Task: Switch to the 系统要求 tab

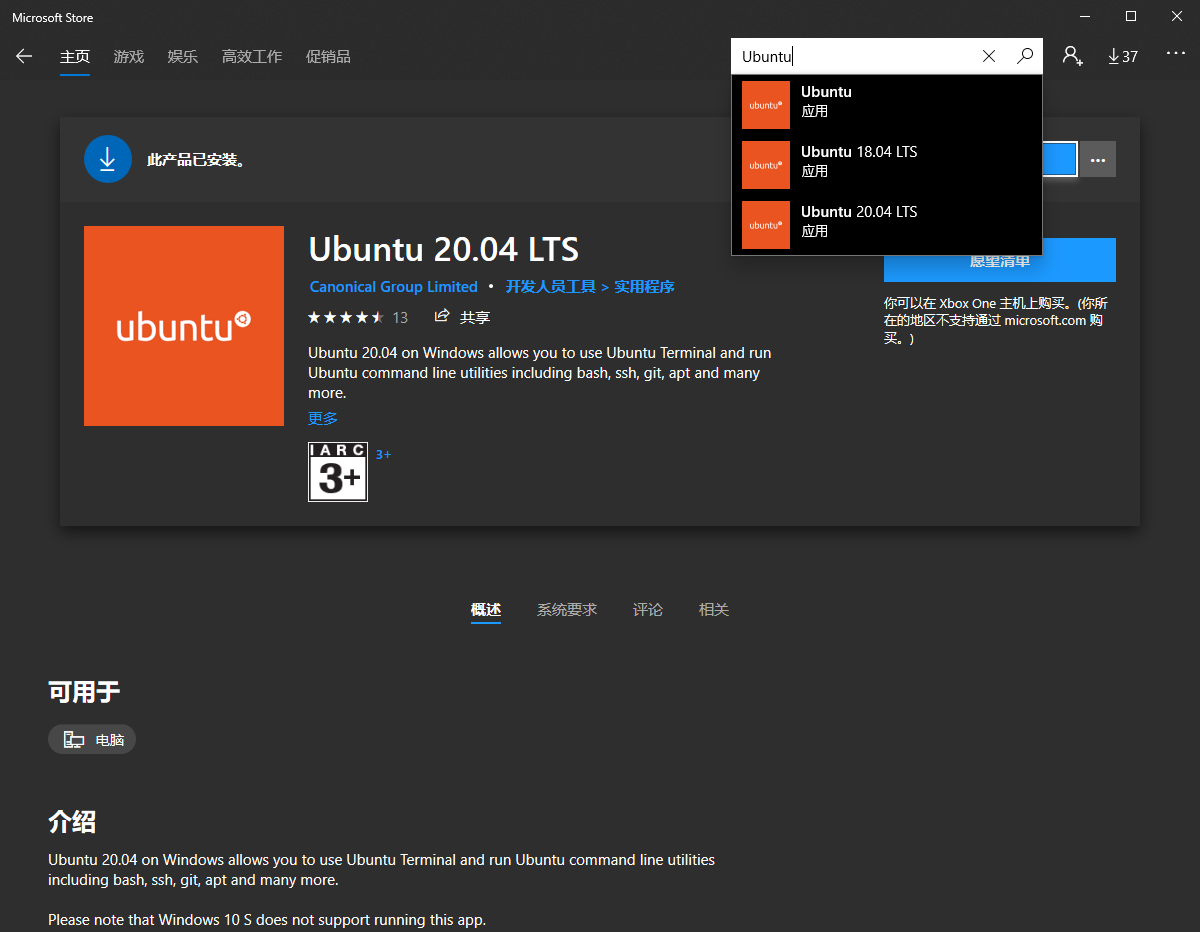Action: point(566,609)
